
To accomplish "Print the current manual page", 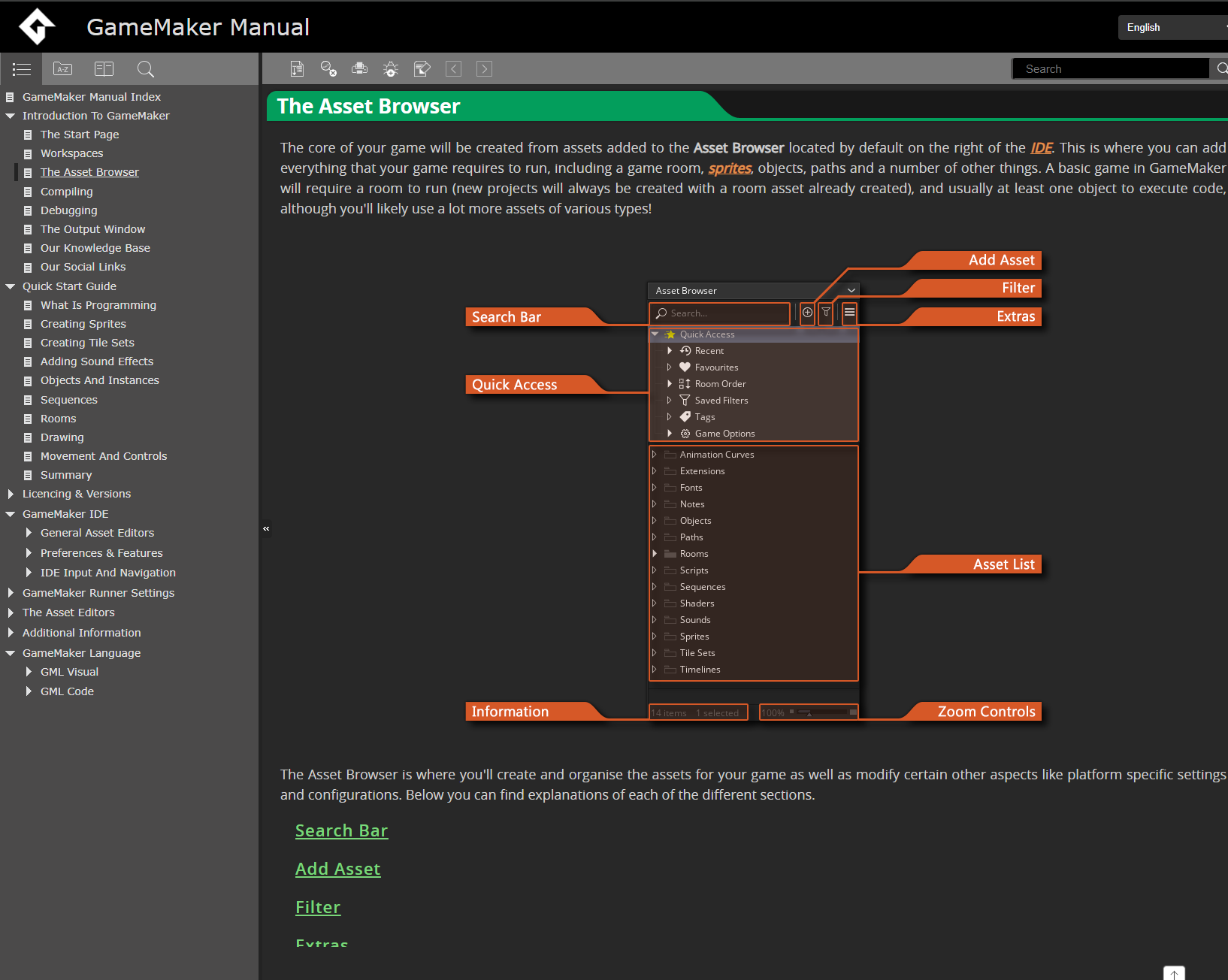I will pos(360,69).
